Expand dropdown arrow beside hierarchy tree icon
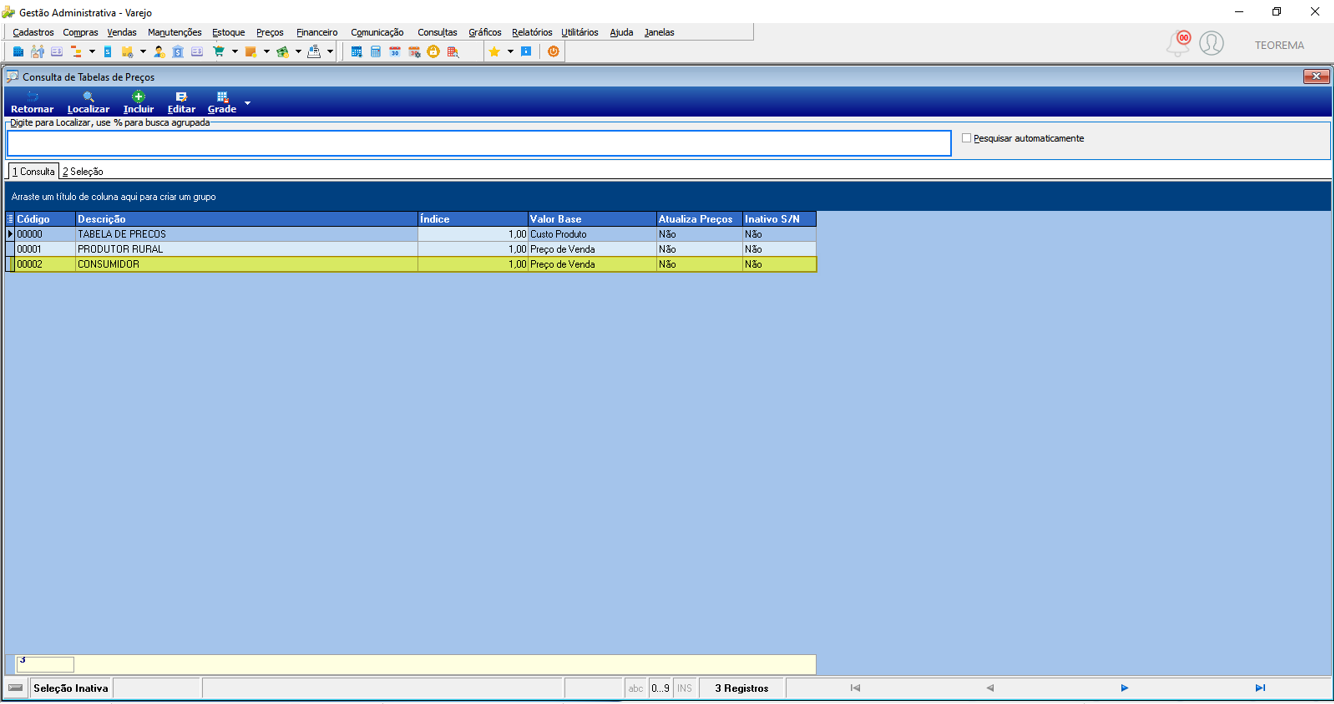The image size is (1334, 704). 92,51
